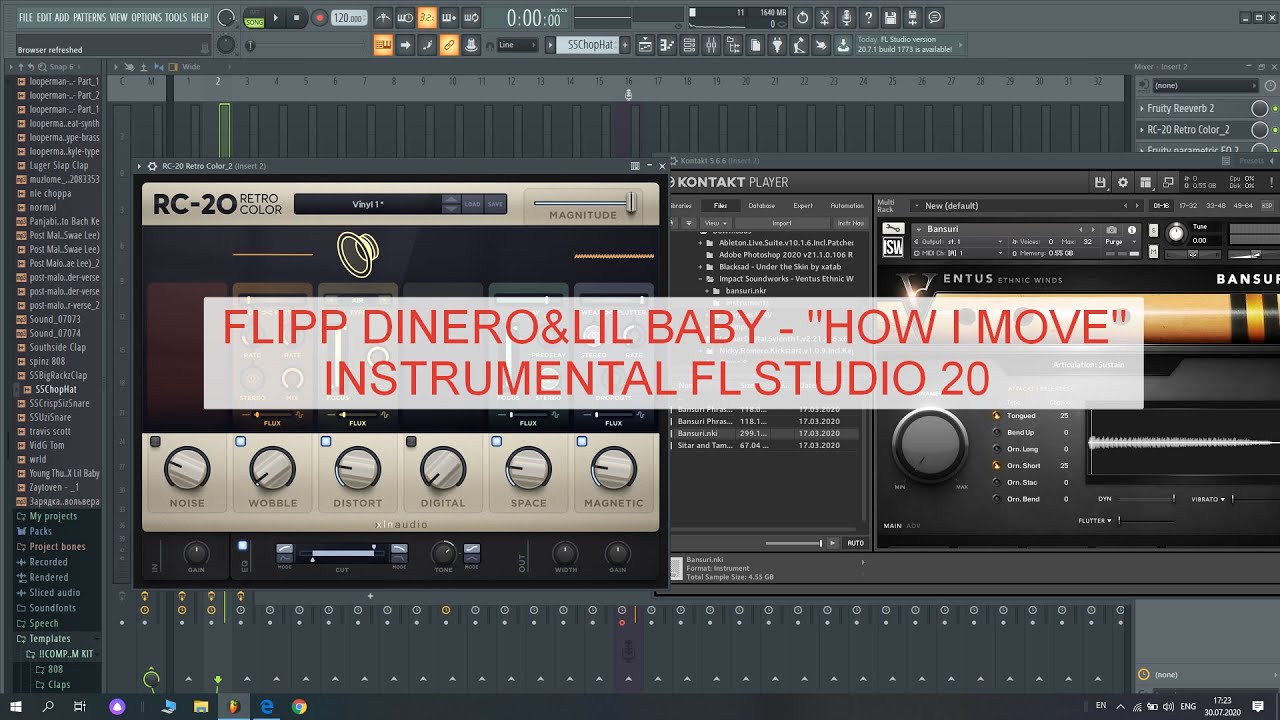The width and height of the screenshot is (1280, 720).
Task: Open the help question mark icon
Action: pyautogui.click(x=868, y=18)
